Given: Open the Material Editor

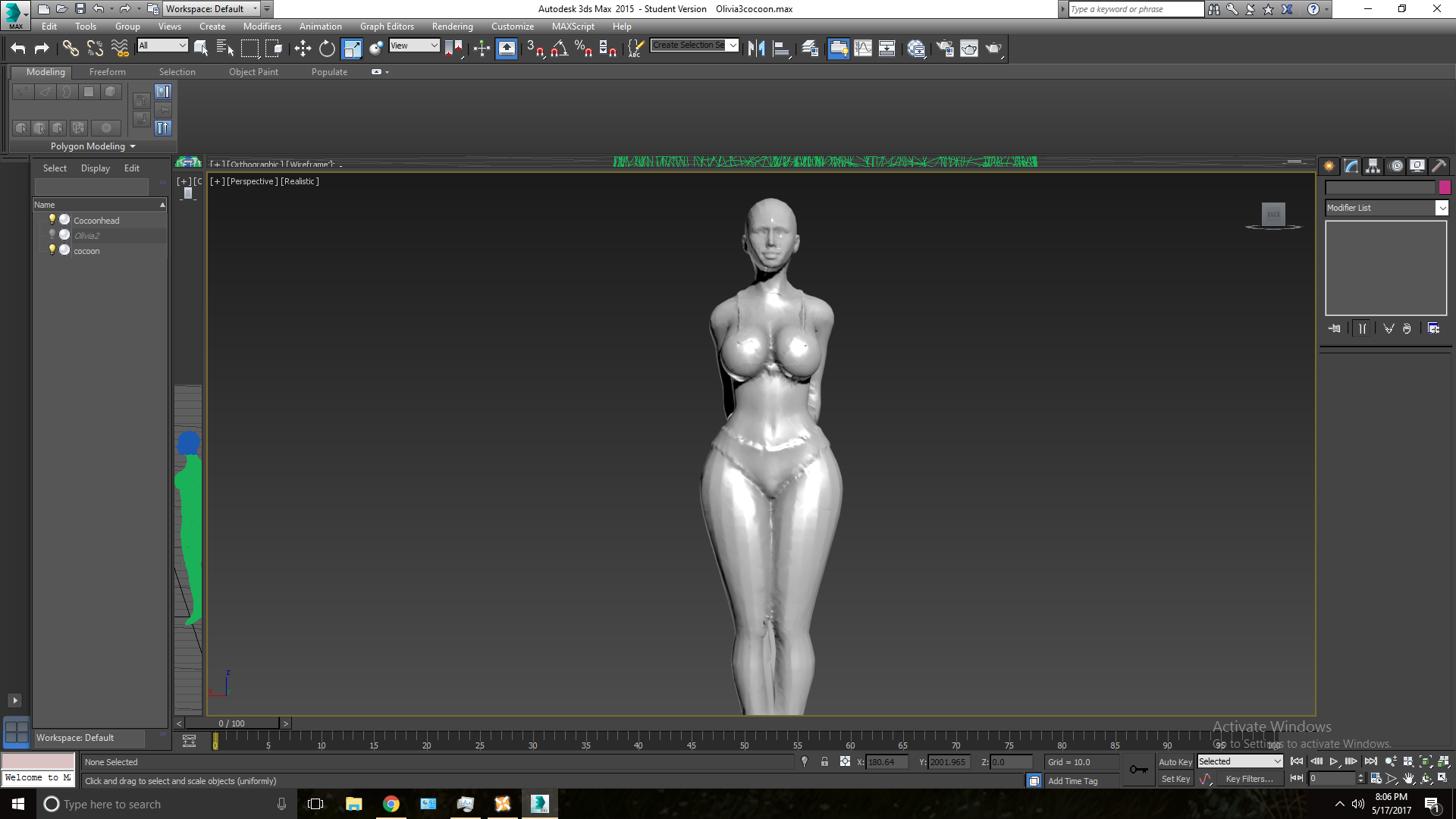Looking at the screenshot, I should click(x=916, y=49).
